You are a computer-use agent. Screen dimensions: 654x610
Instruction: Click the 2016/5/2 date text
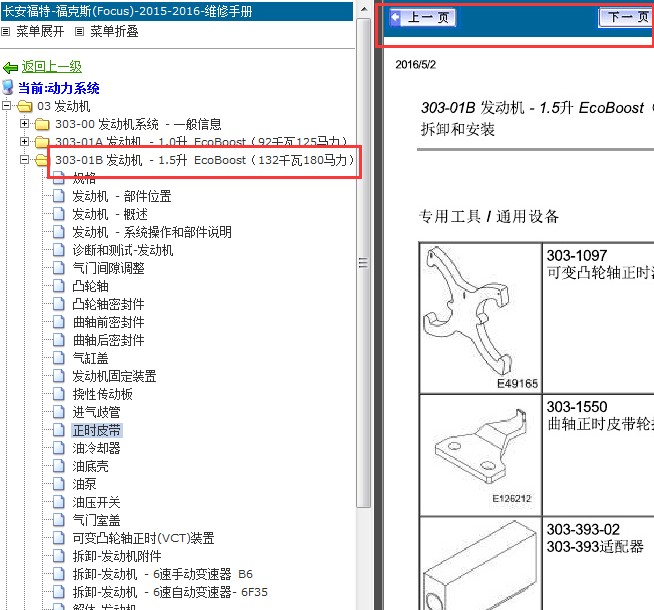[x=415, y=65]
